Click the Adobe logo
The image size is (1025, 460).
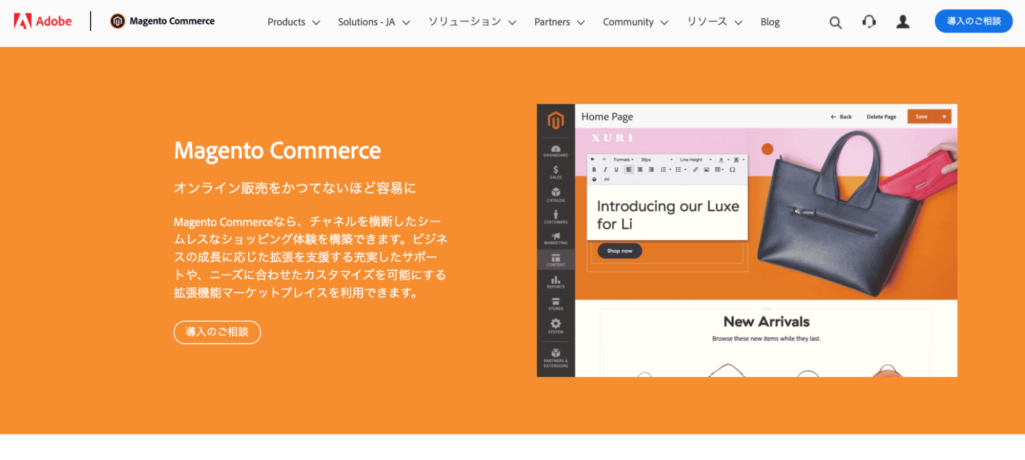coord(42,21)
